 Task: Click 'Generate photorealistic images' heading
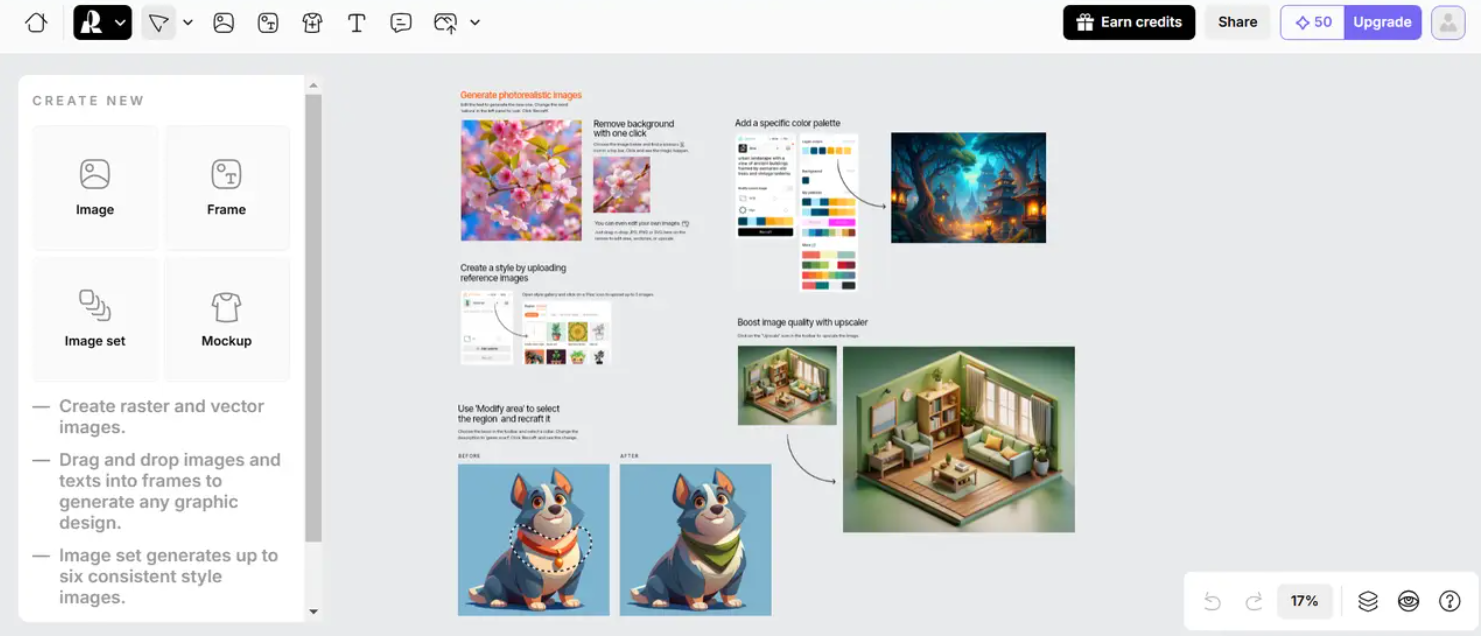click(521, 95)
